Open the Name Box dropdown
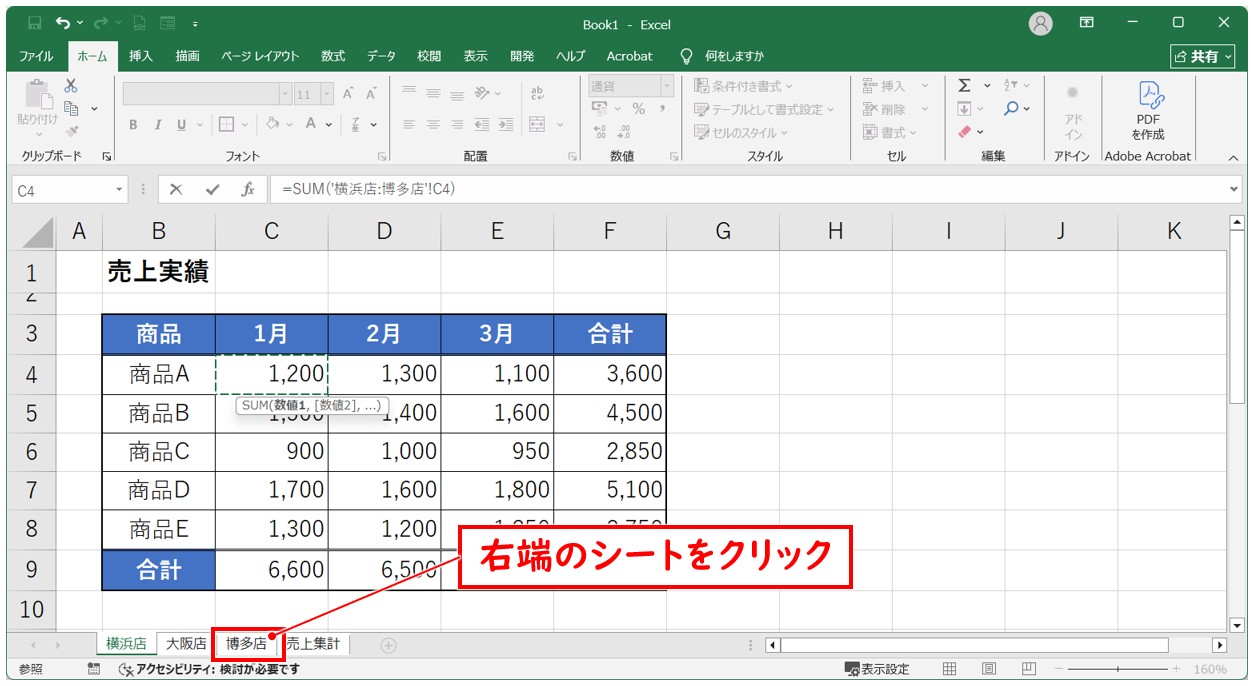The height and width of the screenshot is (686, 1254). (120, 189)
